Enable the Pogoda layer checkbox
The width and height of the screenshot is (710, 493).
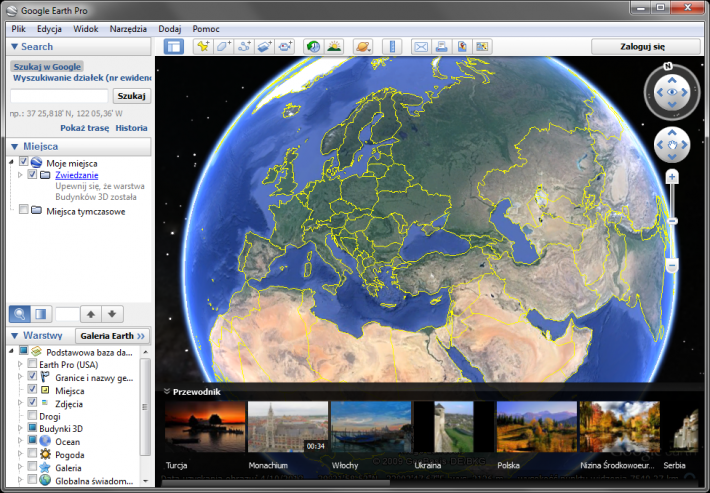pos(32,453)
